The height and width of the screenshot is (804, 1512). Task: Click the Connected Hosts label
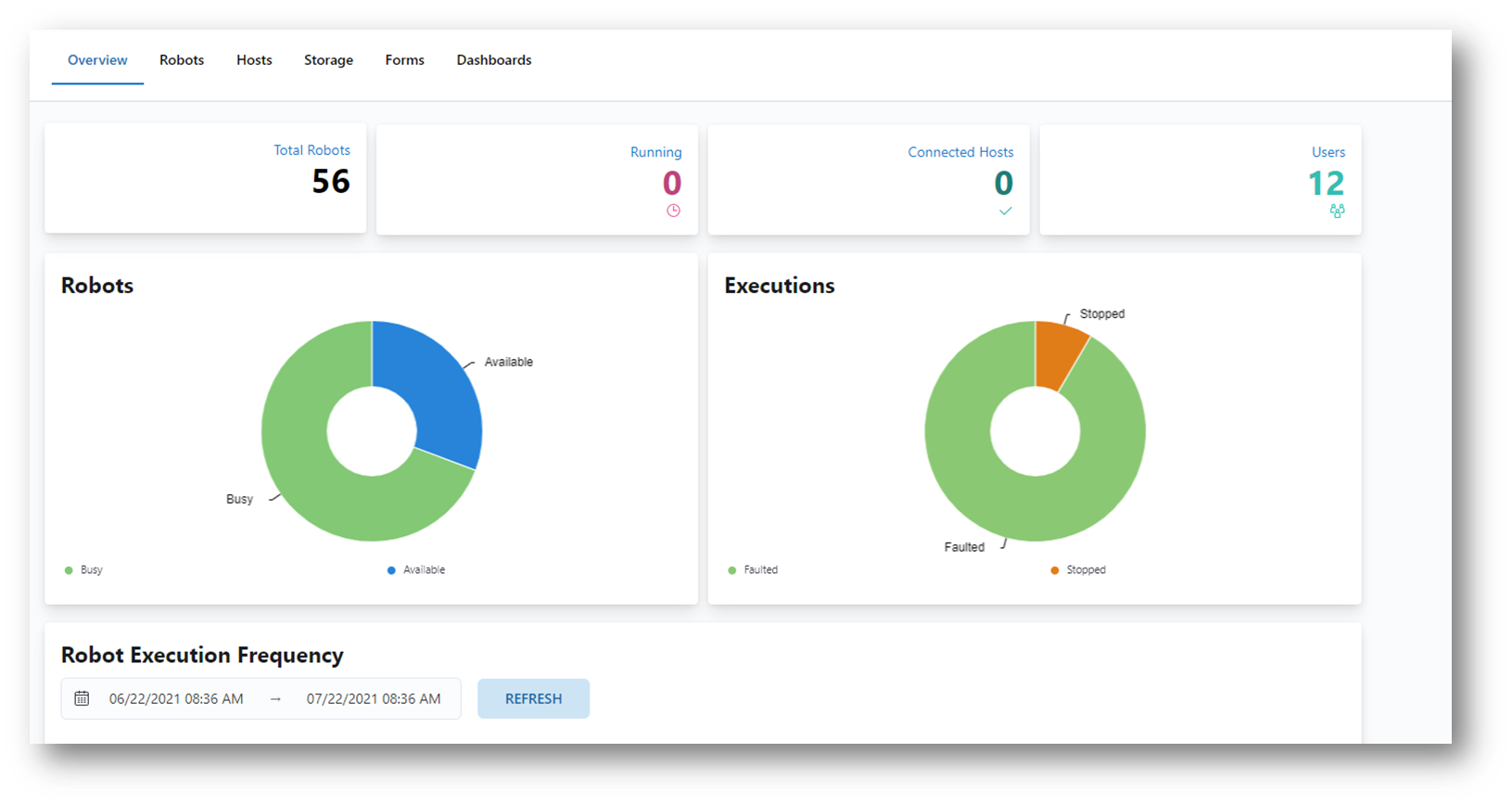960,152
